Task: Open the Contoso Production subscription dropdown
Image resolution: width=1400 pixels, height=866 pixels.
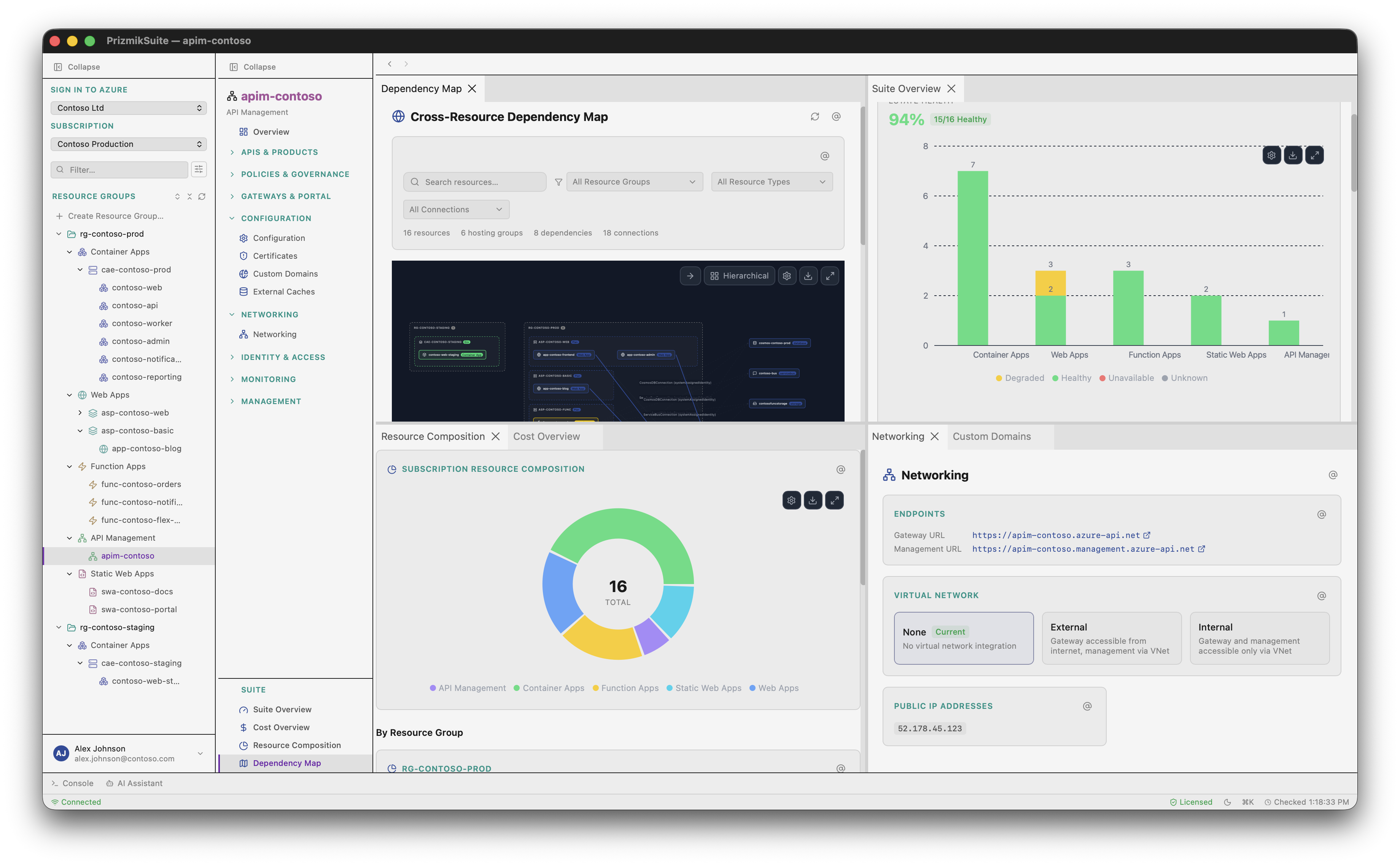Action: [129, 144]
